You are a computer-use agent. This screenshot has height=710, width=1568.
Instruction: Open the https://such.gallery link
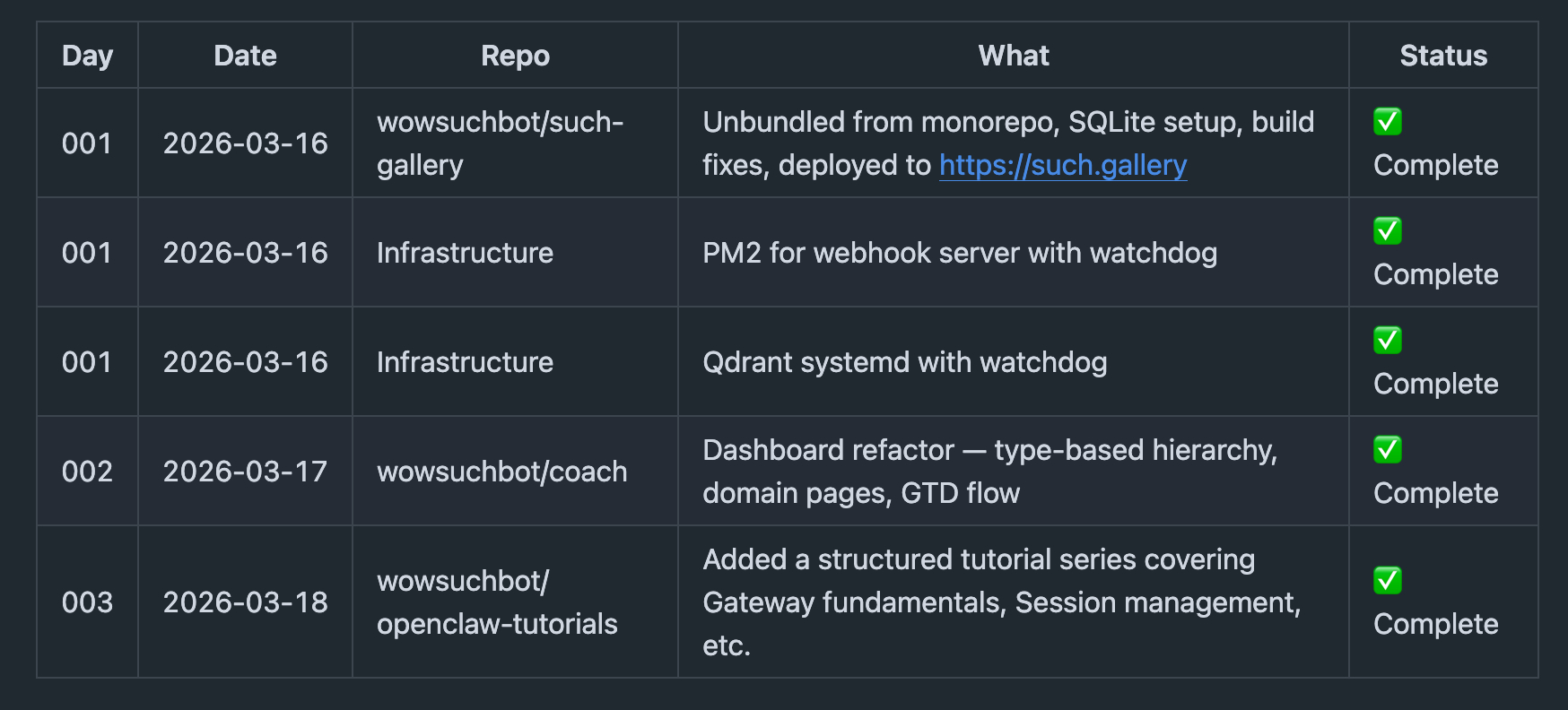pos(1062,165)
